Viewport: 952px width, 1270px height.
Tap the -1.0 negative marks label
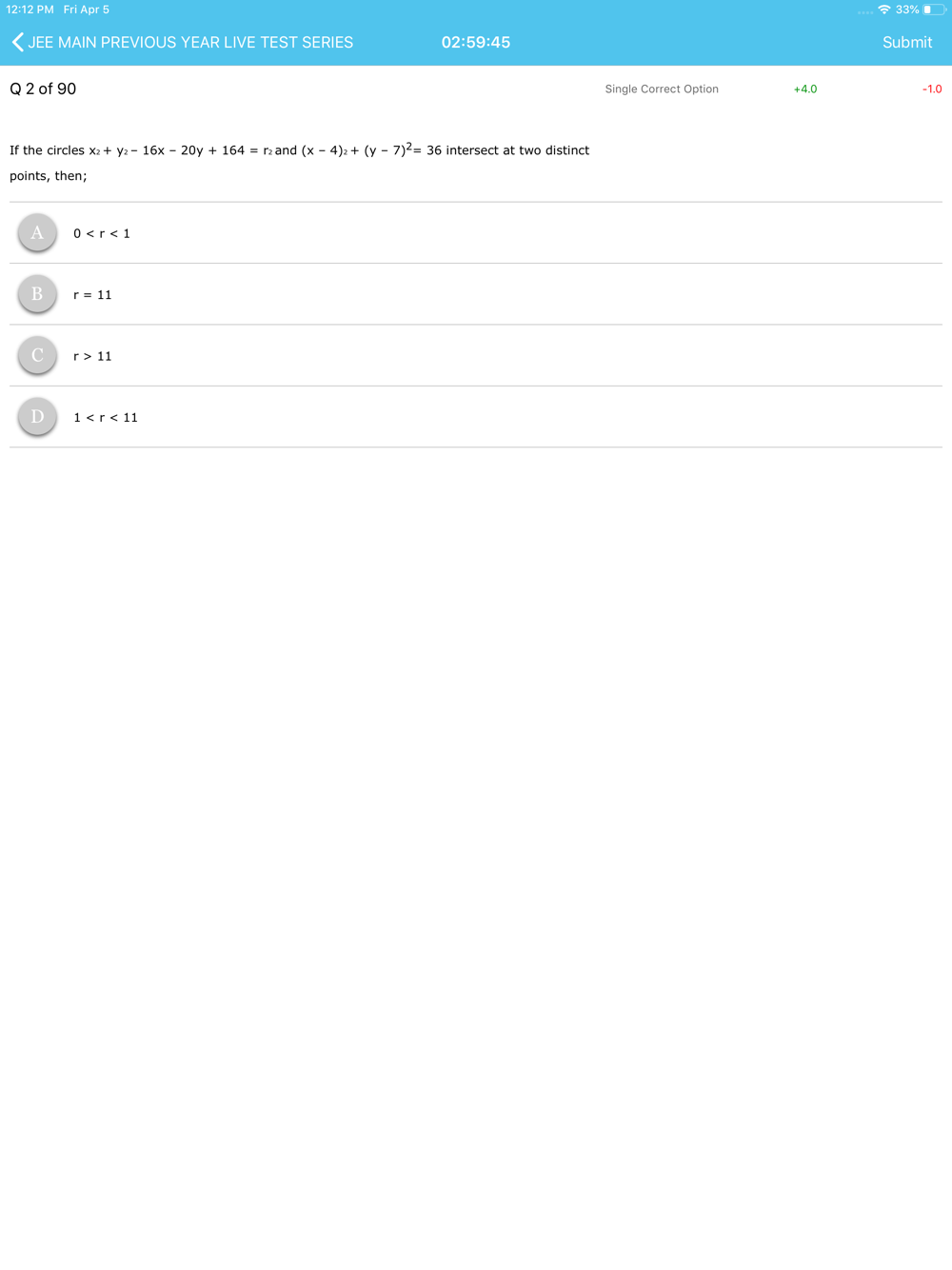pos(932,89)
